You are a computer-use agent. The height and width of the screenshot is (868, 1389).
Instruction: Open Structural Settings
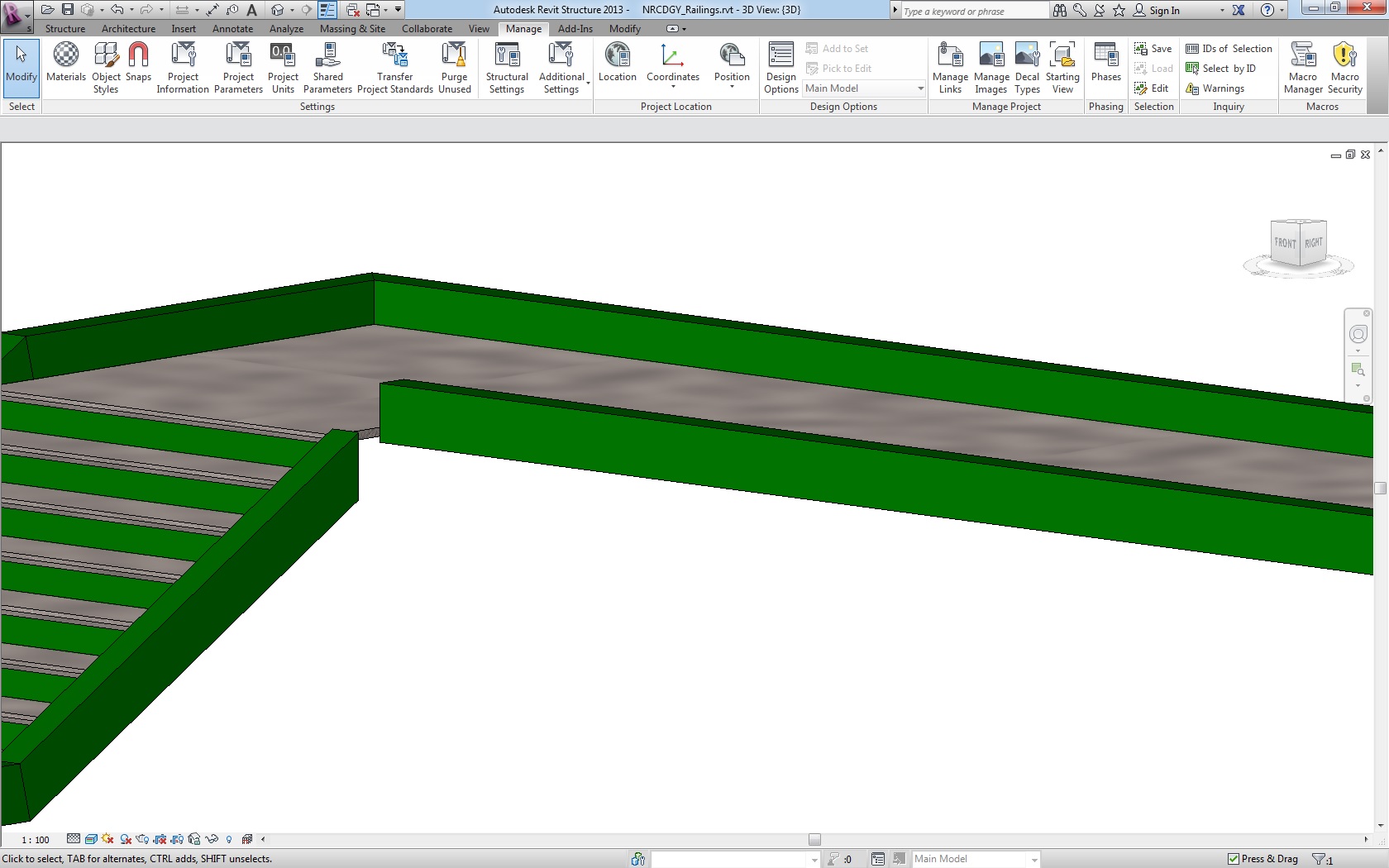(506, 66)
